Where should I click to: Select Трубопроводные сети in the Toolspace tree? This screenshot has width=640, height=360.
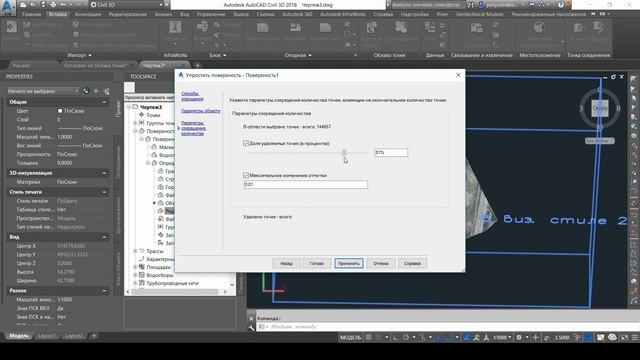pyautogui.click(x=172, y=283)
